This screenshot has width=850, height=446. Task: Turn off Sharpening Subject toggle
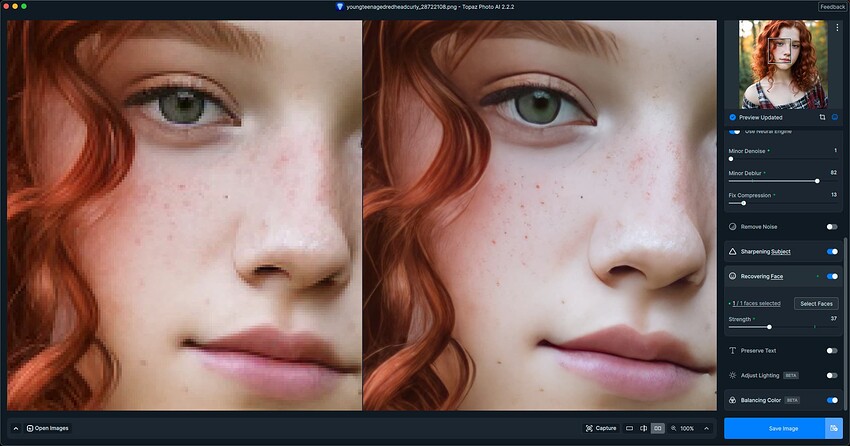point(831,251)
